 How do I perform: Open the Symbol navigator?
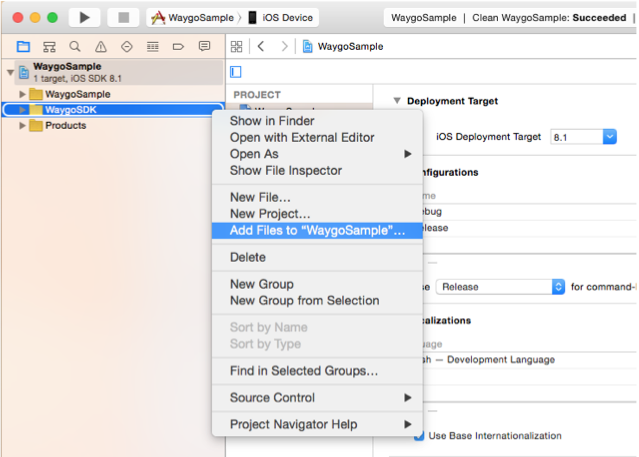[x=49, y=46]
